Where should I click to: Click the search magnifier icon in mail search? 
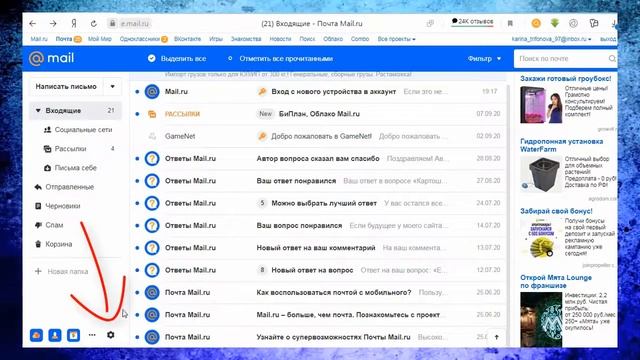point(612,58)
